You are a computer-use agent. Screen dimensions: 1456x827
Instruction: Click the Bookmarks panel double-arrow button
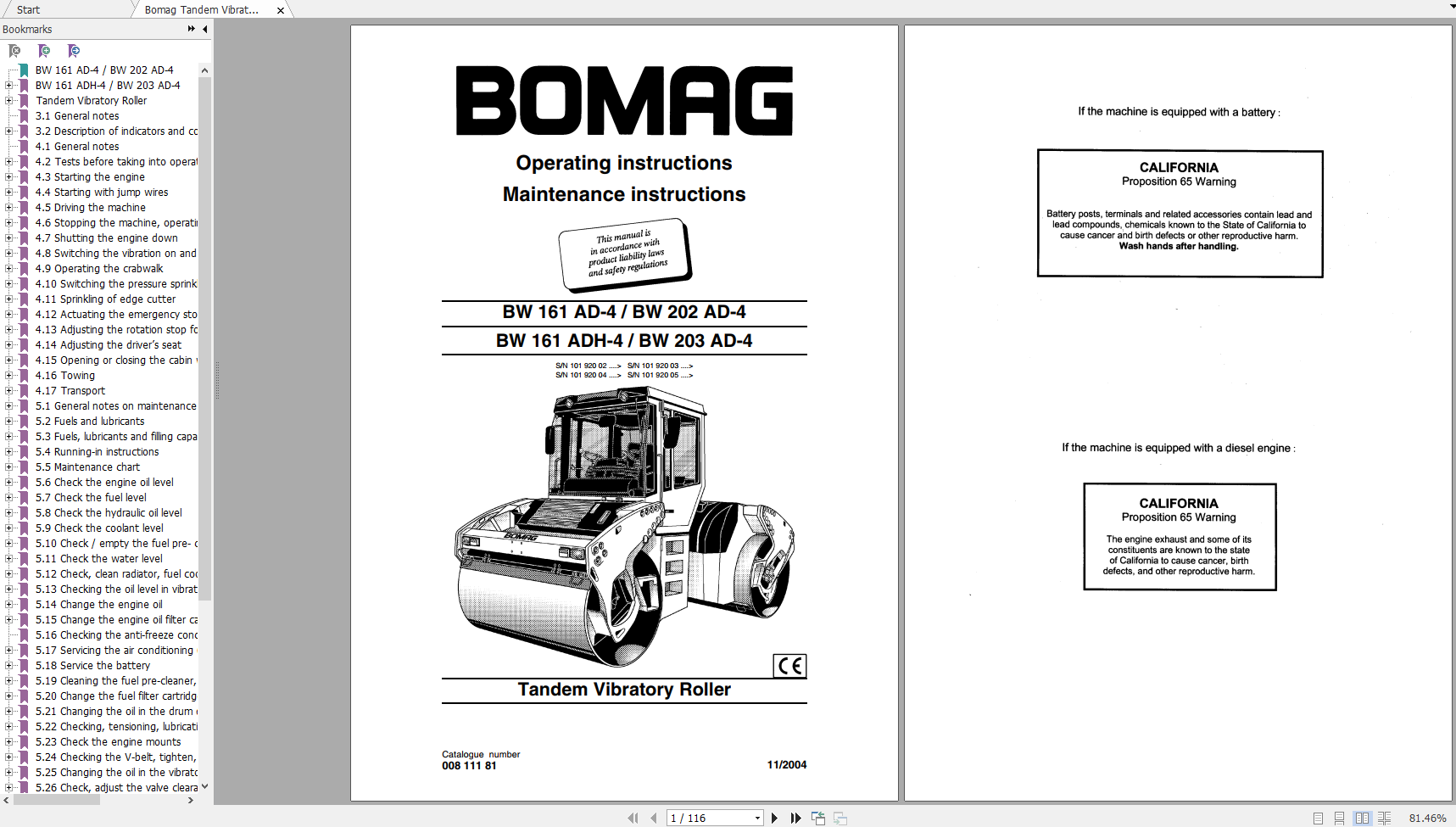pyautogui.click(x=191, y=29)
